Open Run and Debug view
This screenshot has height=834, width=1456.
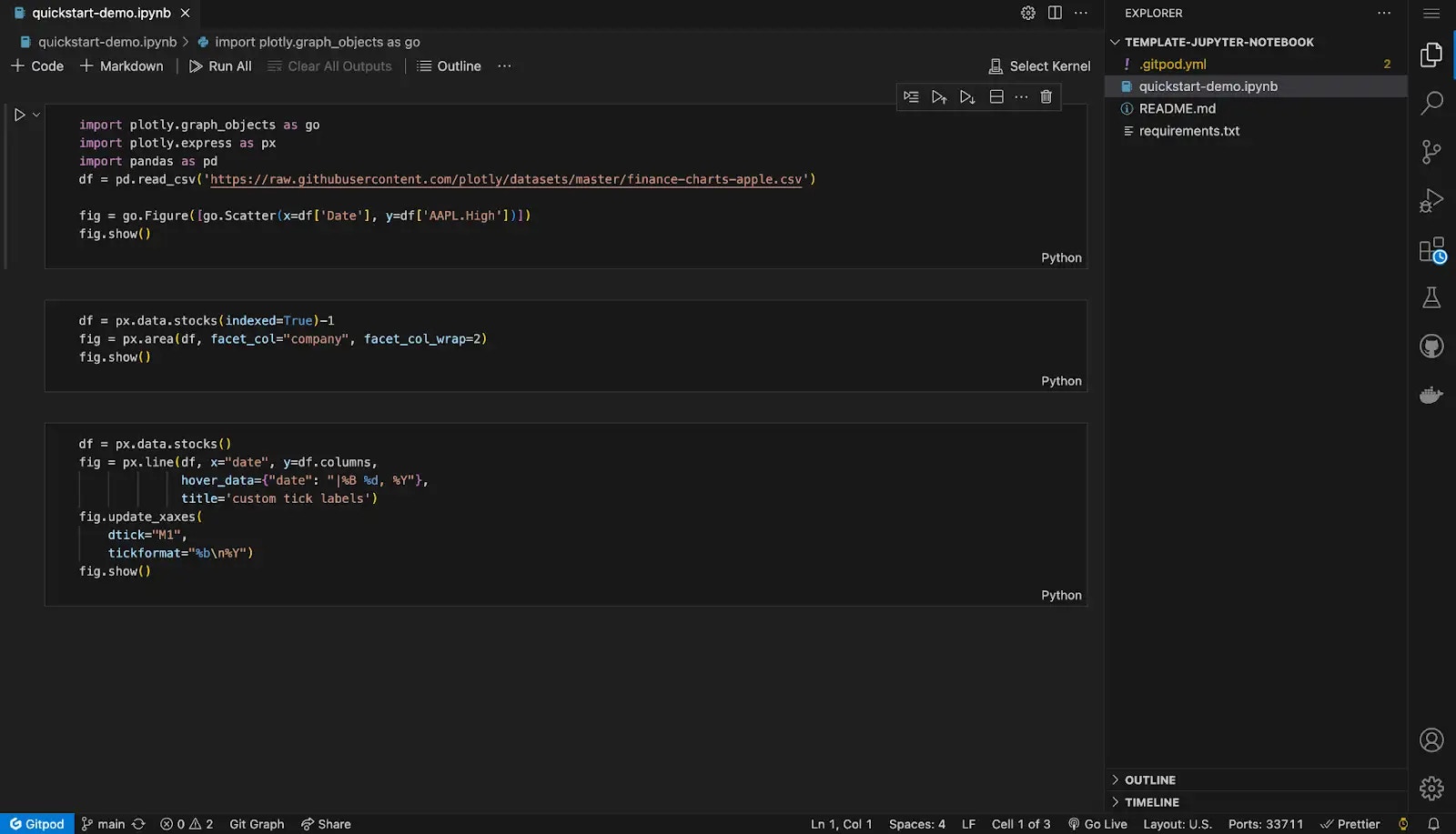point(1431,200)
